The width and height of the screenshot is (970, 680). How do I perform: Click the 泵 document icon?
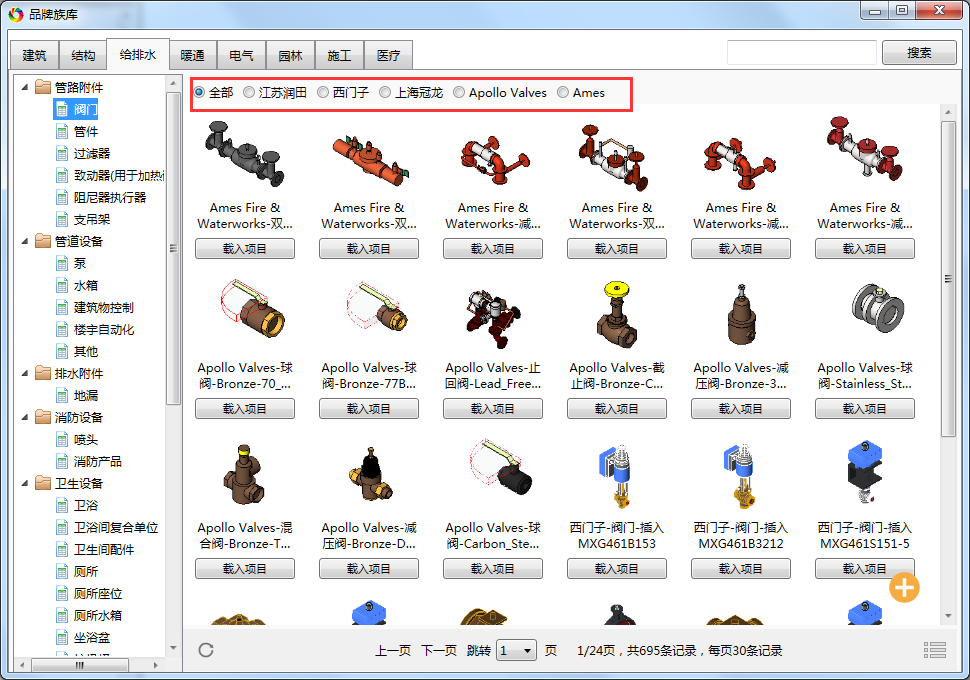(62, 264)
